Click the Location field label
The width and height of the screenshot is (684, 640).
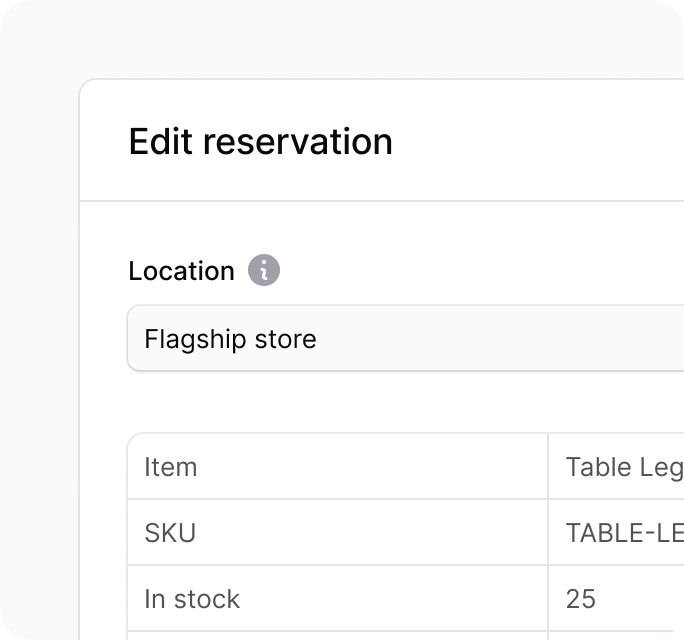(181, 271)
